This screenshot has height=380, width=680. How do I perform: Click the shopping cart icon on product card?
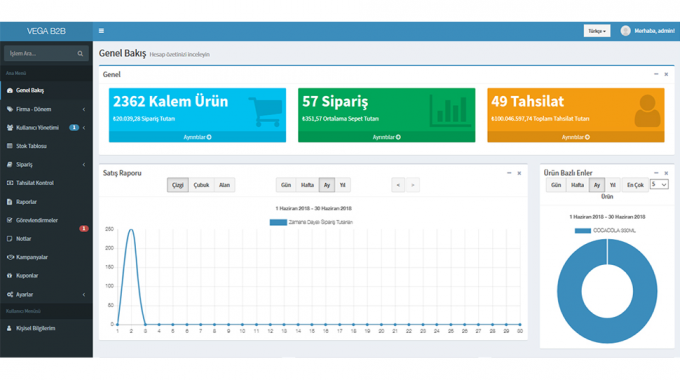[265, 111]
